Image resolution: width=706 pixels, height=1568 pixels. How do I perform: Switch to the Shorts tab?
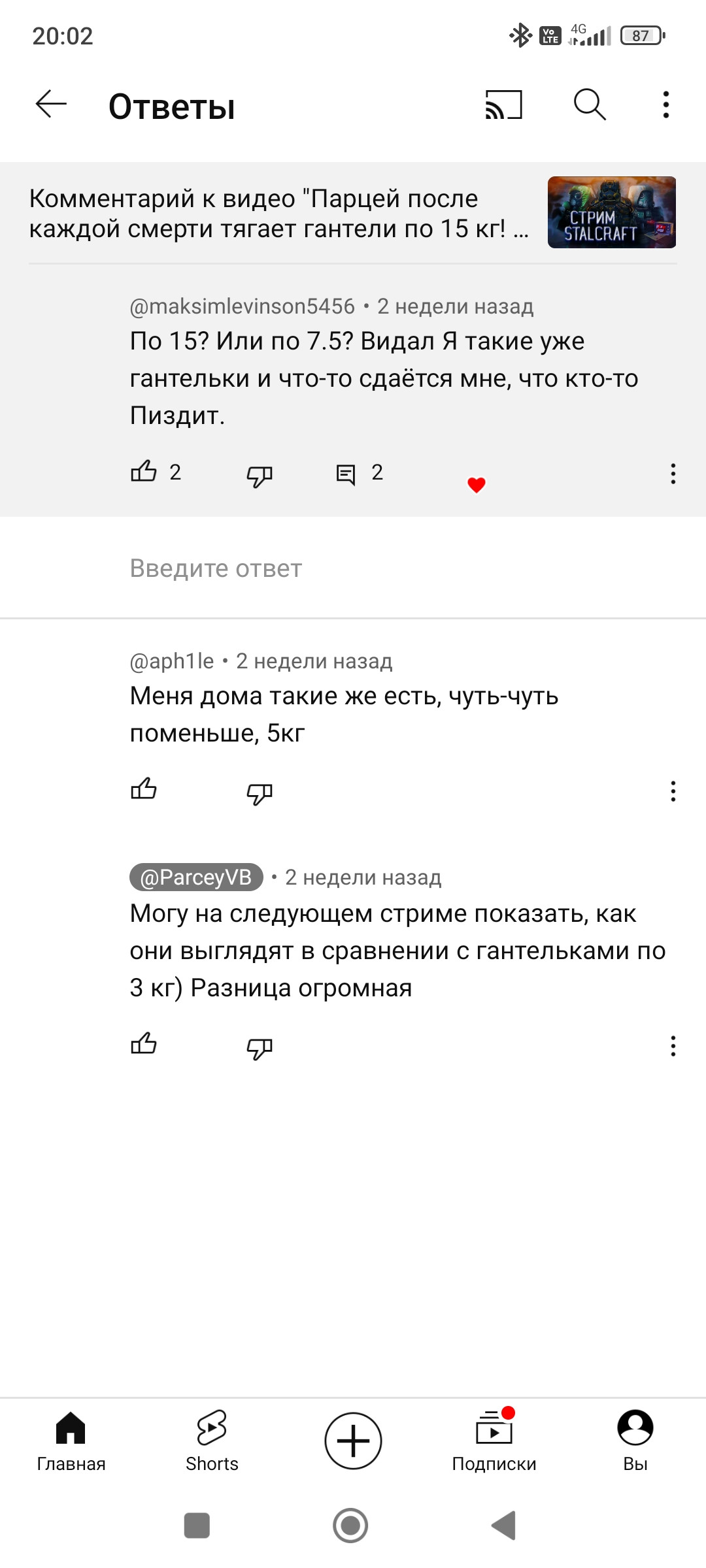[x=212, y=1441]
